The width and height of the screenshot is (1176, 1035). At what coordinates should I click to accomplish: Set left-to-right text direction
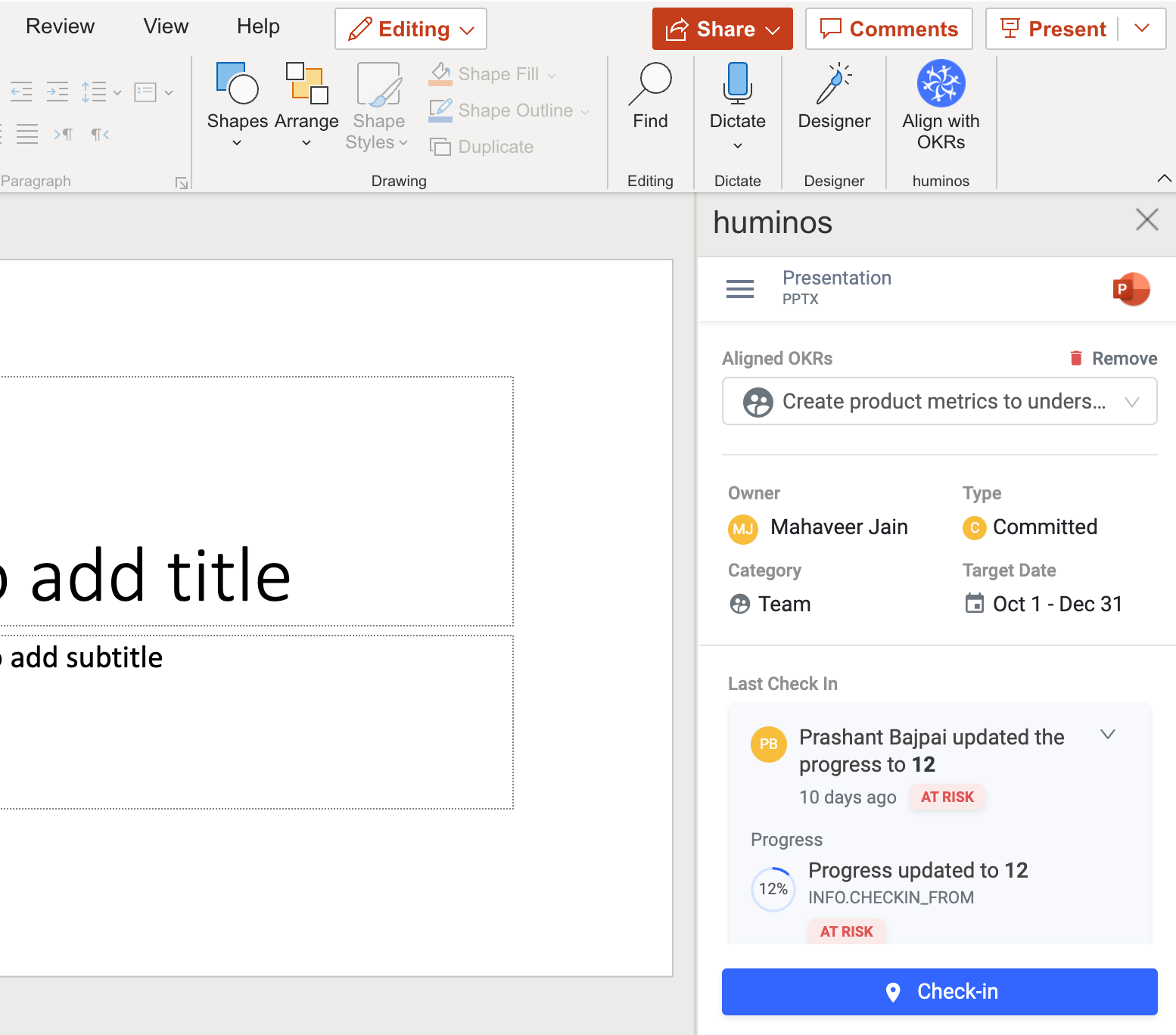click(x=64, y=134)
